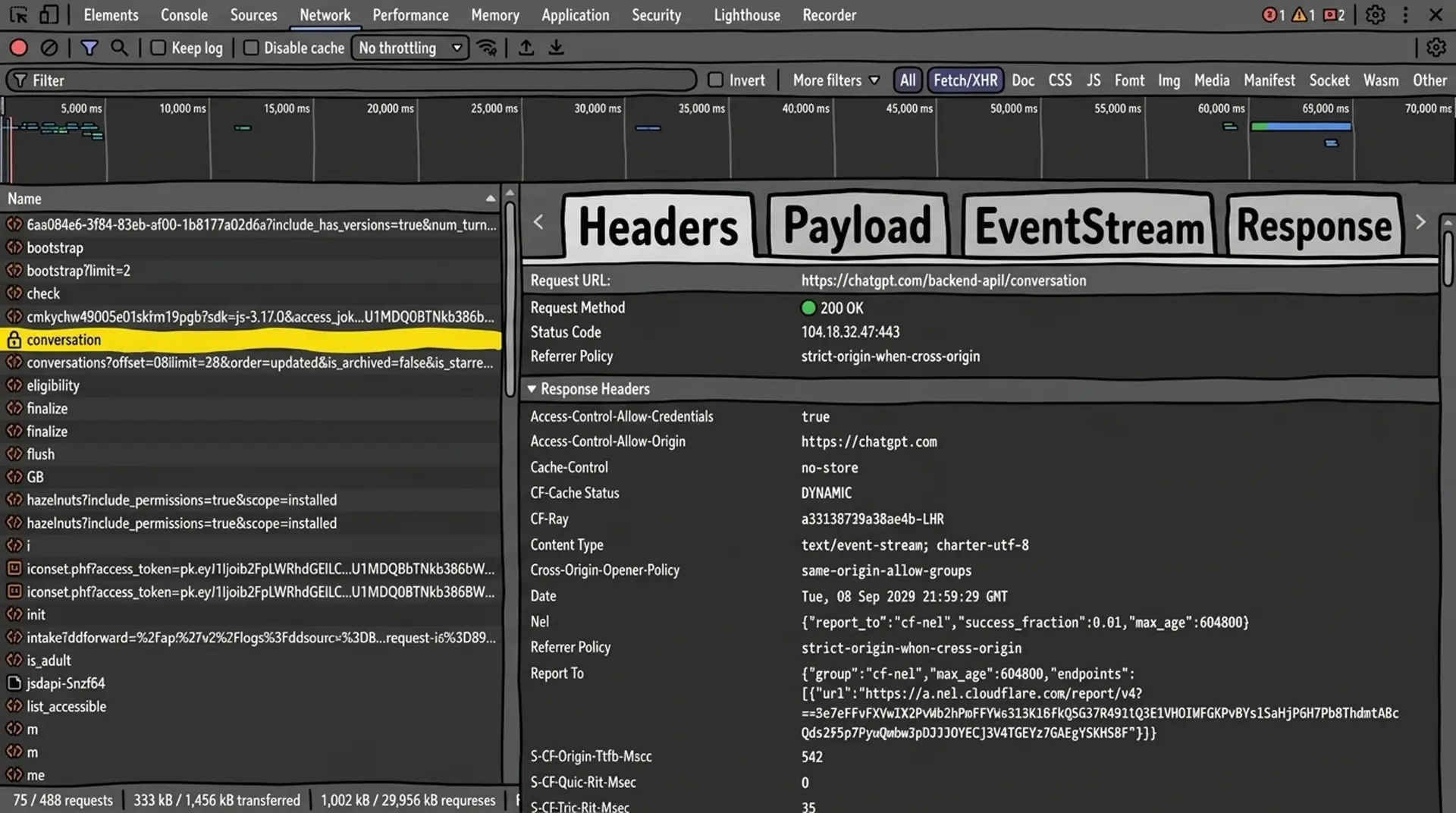
Task: Select the inspect element picker icon
Action: click(19, 15)
